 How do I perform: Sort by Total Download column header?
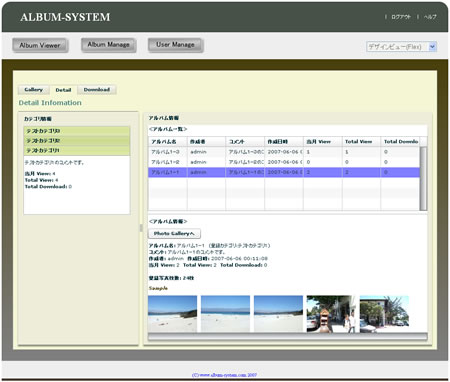pyautogui.click(x=400, y=142)
